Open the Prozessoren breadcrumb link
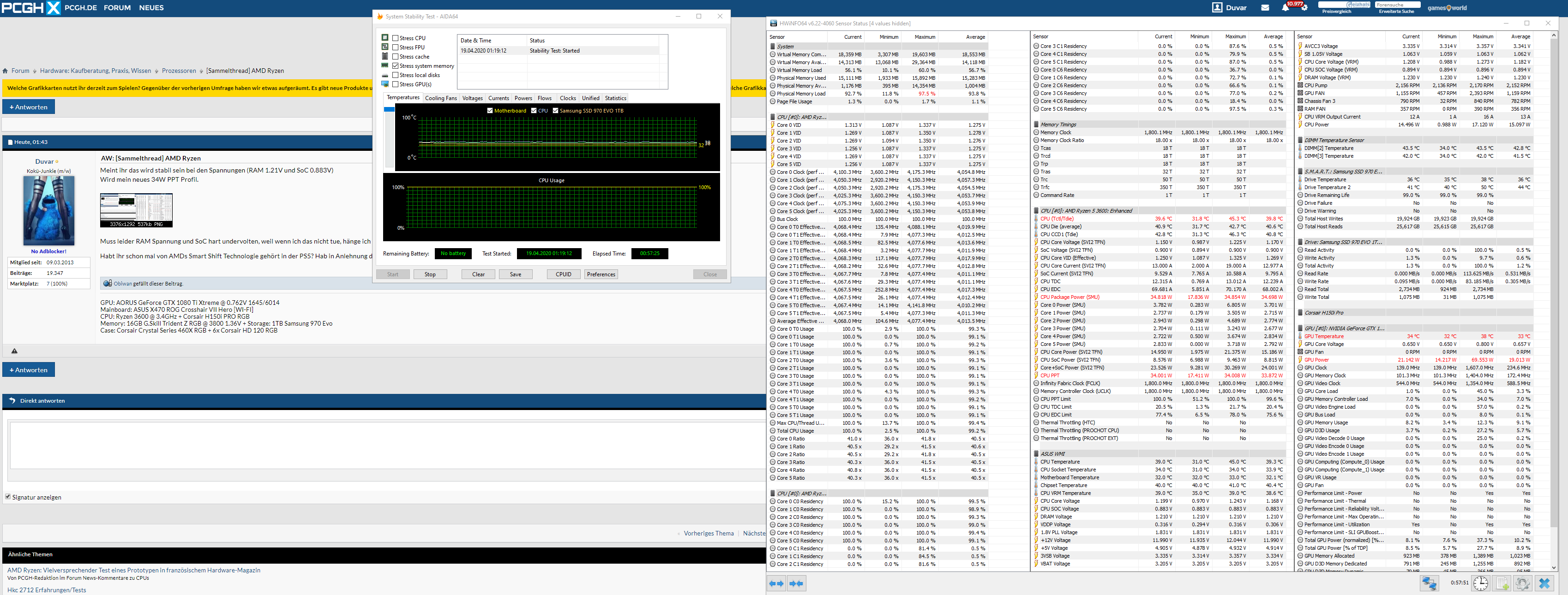 (x=179, y=71)
